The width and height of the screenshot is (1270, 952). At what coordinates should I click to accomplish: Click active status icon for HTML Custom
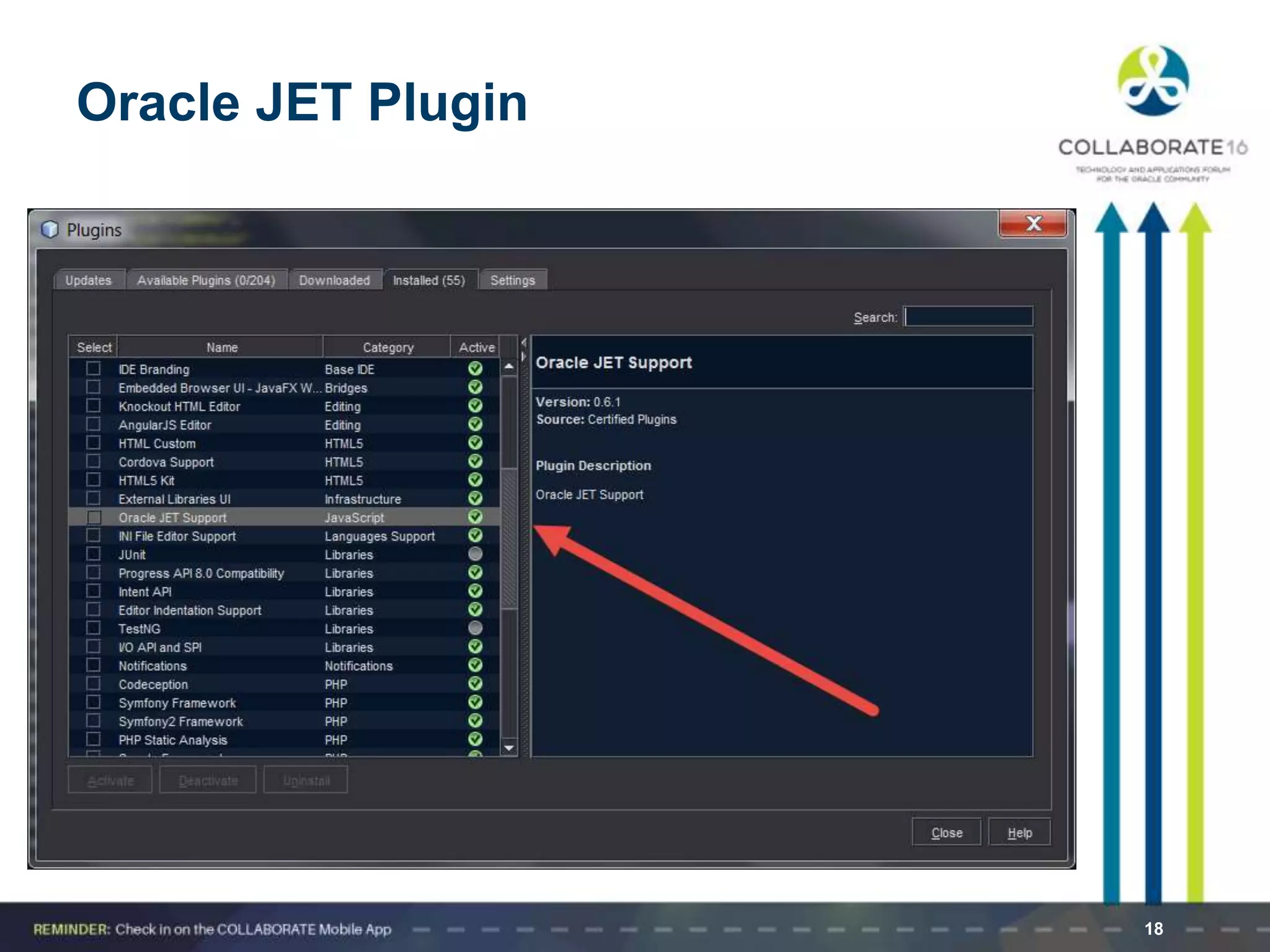tap(475, 443)
